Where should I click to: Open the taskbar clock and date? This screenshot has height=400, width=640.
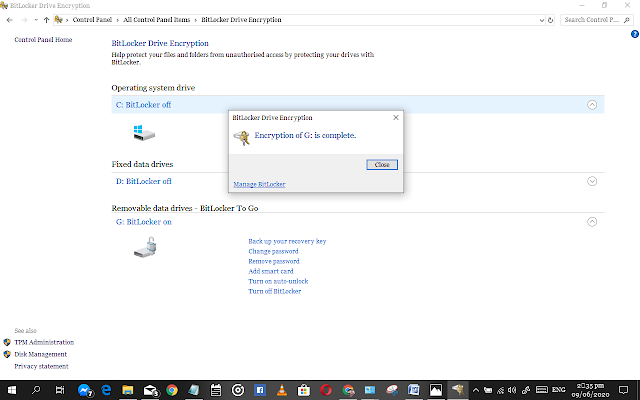pyautogui.click(x=590, y=390)
